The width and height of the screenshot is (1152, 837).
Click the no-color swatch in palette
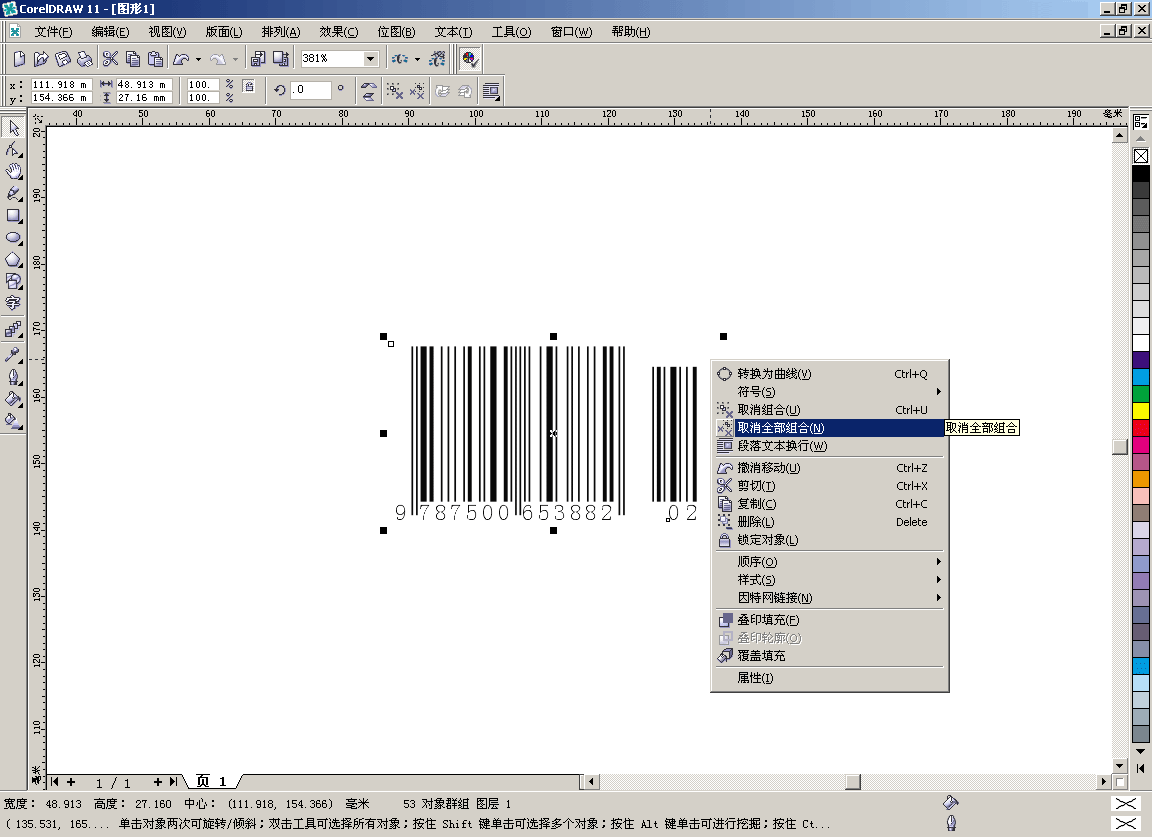point(1141,156)
